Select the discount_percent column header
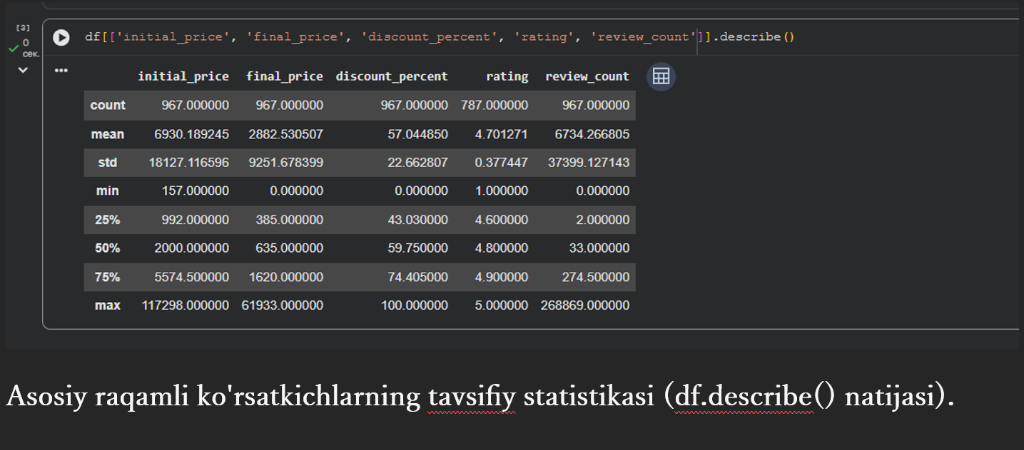Viewport: 1024px width, 450px height. point(391,76)
